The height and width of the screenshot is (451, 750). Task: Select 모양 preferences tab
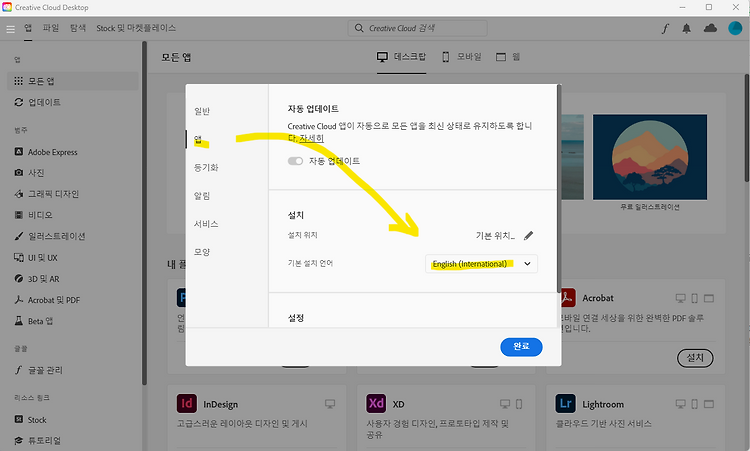[x=202, y=252]
